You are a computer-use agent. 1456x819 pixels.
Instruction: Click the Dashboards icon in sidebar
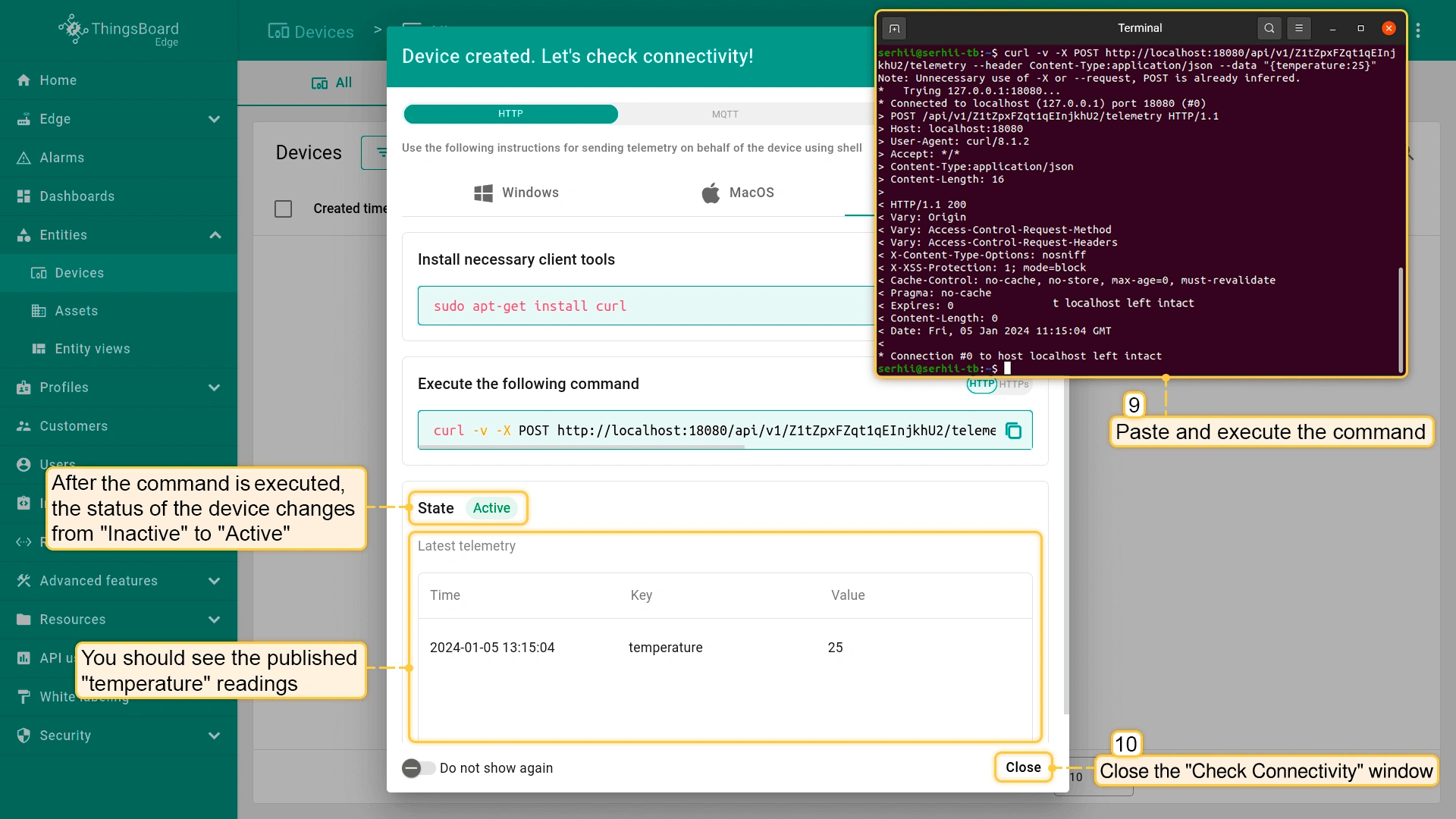24,196
